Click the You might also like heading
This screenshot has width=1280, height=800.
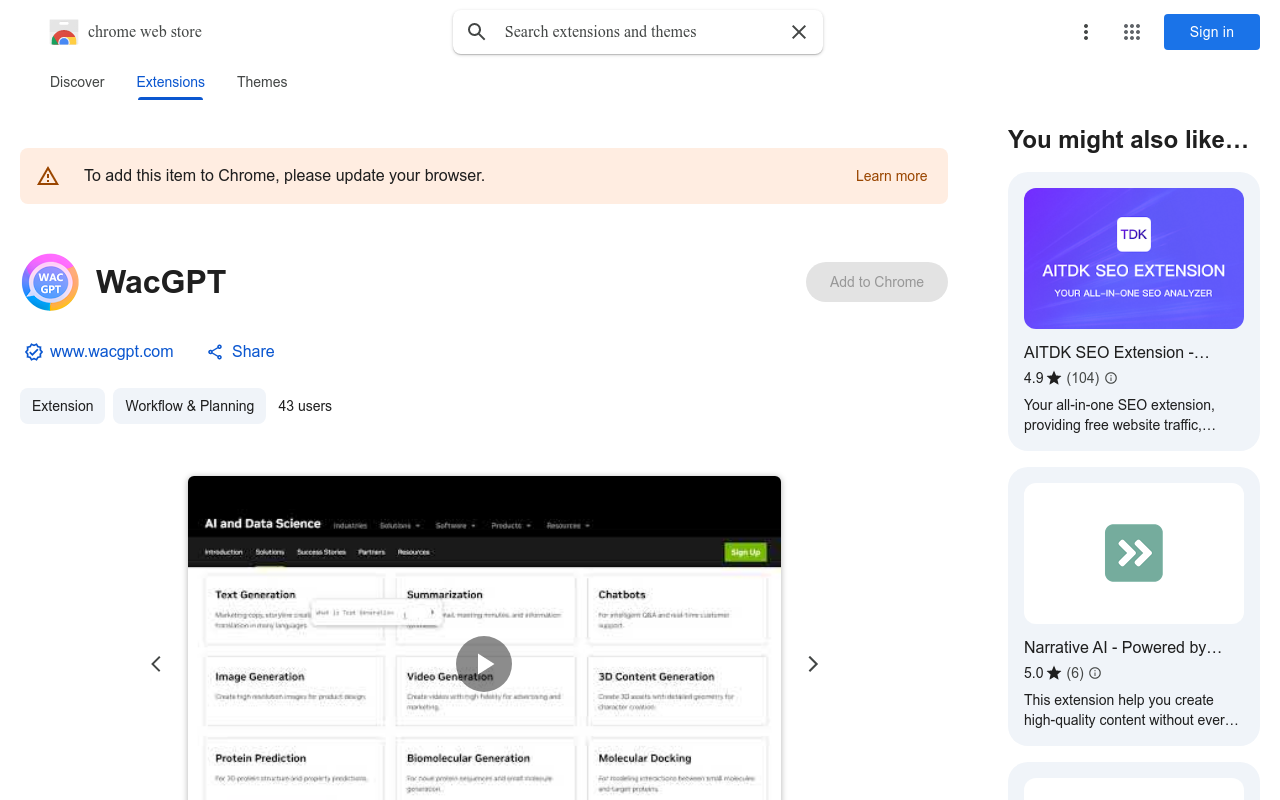1128,140
